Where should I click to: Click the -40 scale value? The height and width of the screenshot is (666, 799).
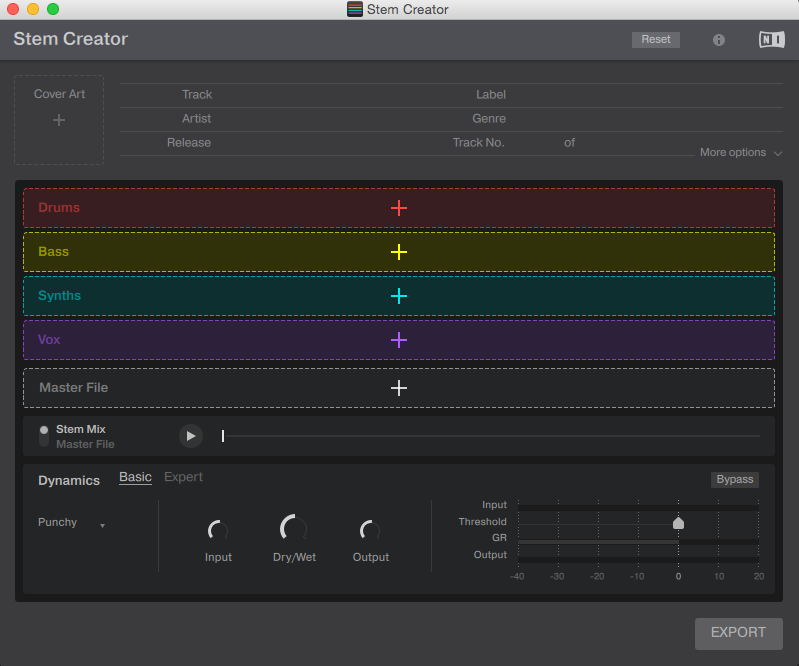point(517,576)
